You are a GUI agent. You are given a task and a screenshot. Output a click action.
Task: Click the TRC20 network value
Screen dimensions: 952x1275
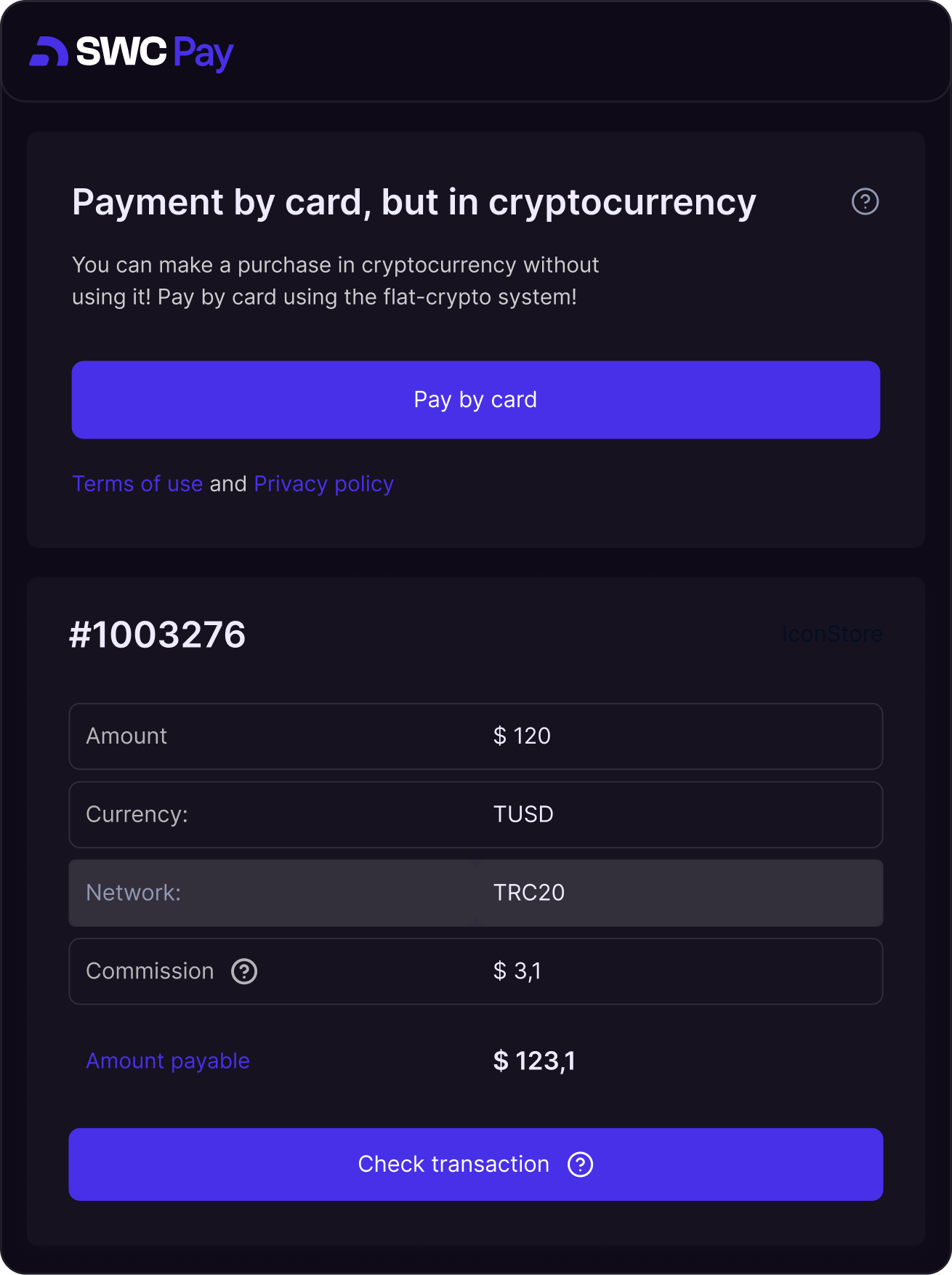[528, 893]
